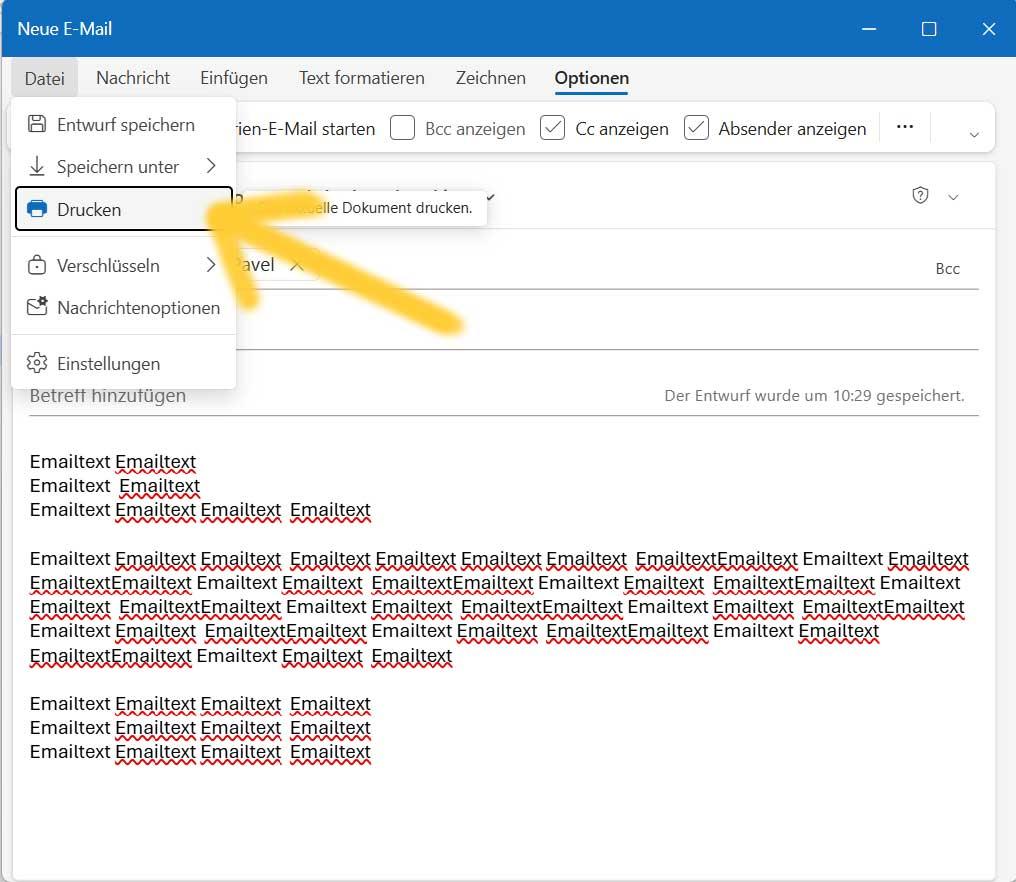The image size is (1016, 882).
Task: Select the Drucken printer icon
Action: point(37,209)
